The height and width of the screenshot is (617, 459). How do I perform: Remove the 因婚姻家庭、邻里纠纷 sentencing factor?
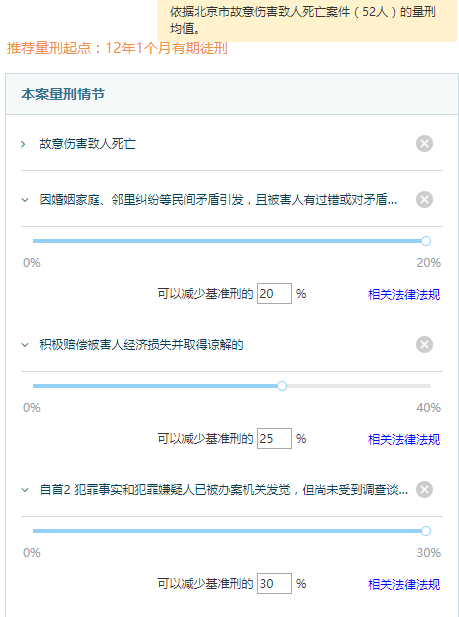[x=424, y=200]
